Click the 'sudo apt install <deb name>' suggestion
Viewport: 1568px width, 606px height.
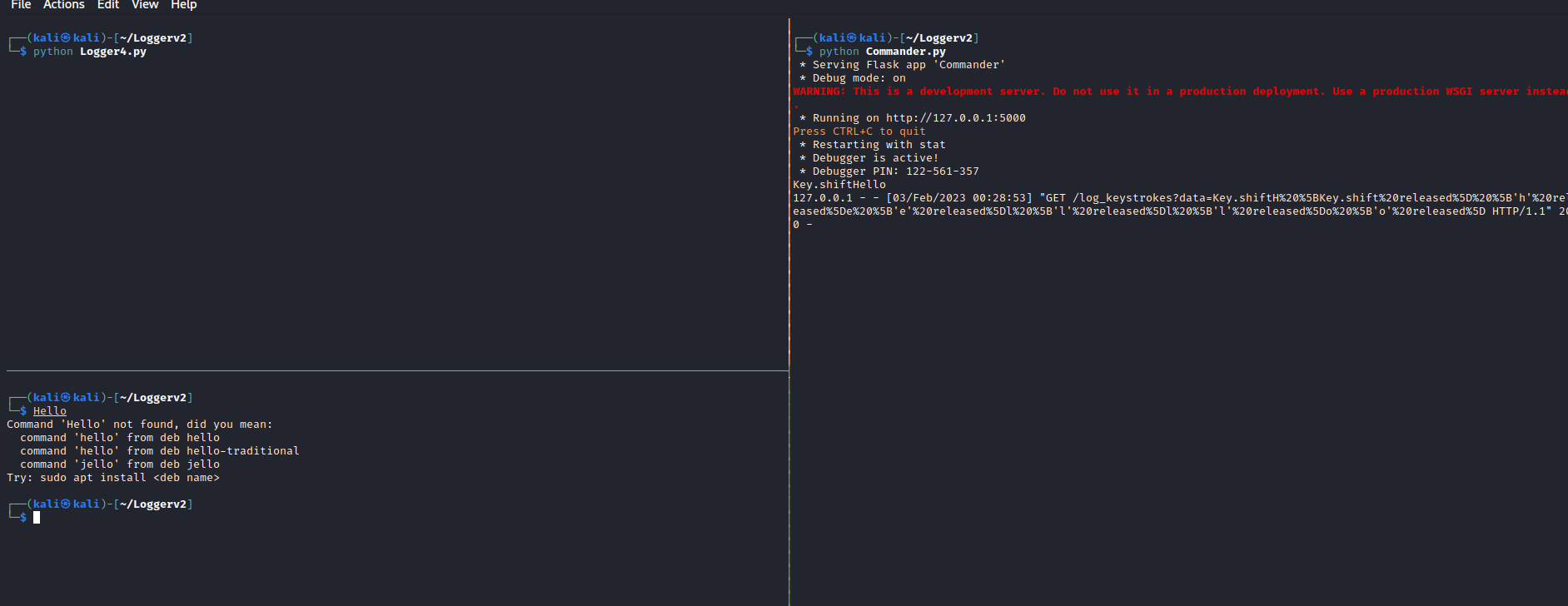(x=129, y=478)
